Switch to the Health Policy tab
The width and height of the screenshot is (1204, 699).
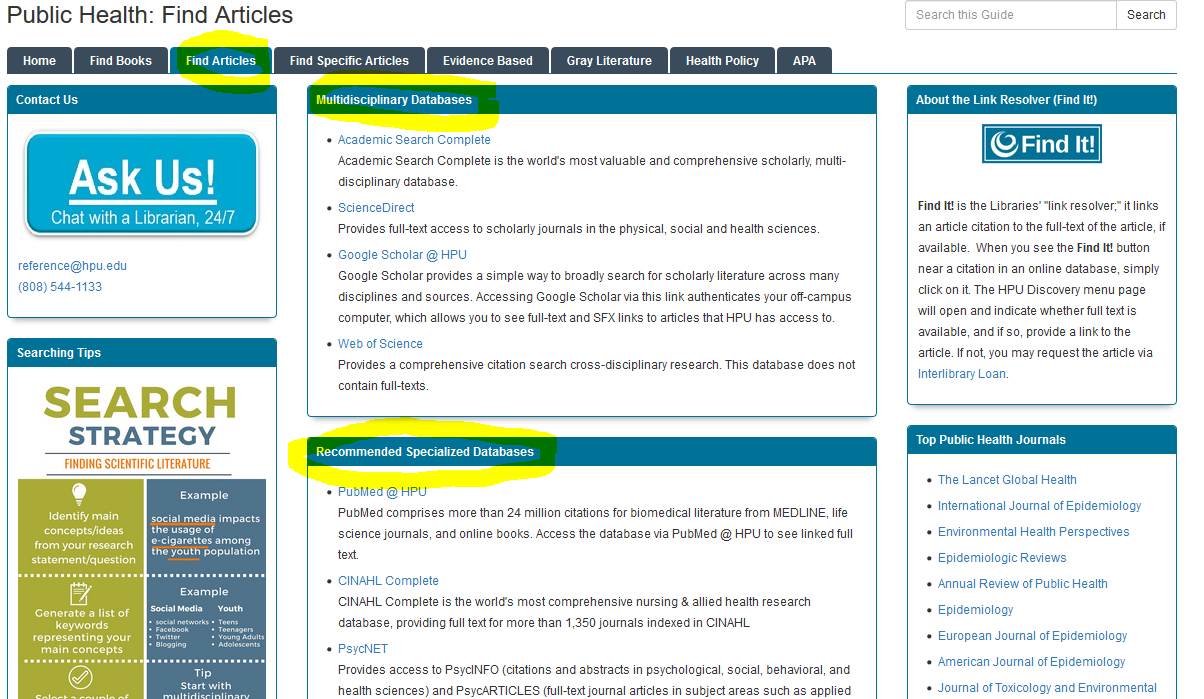[722, 60]
